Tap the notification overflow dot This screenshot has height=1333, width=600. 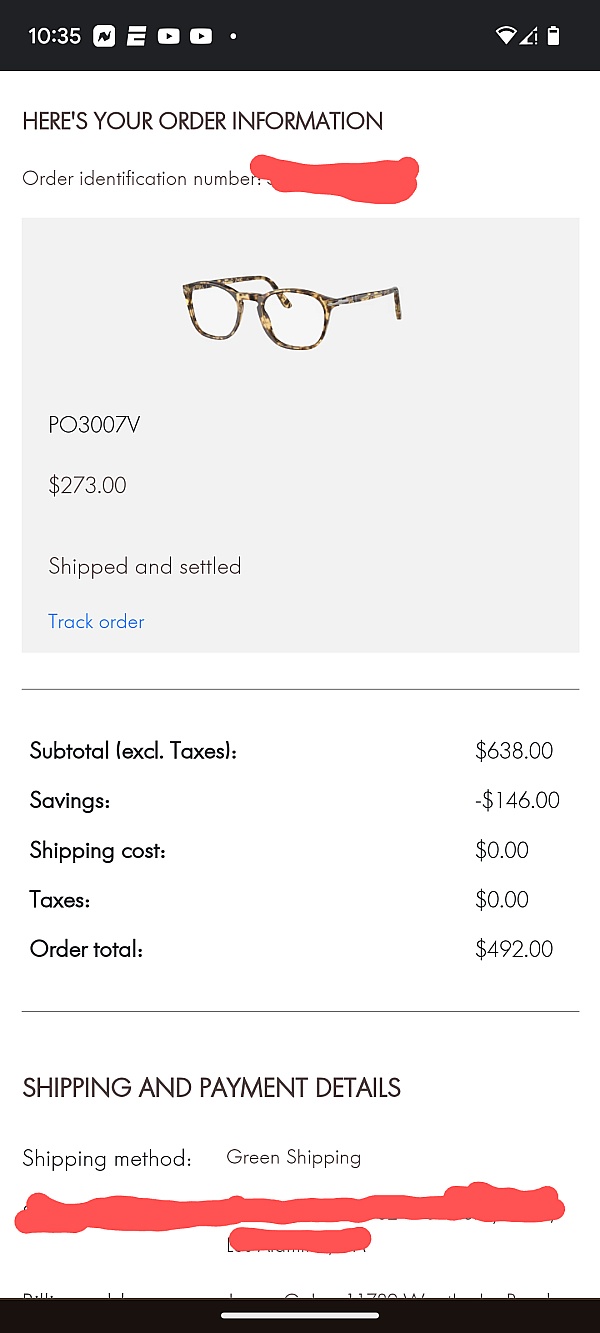pyautogui.click(x=233, y=36)
